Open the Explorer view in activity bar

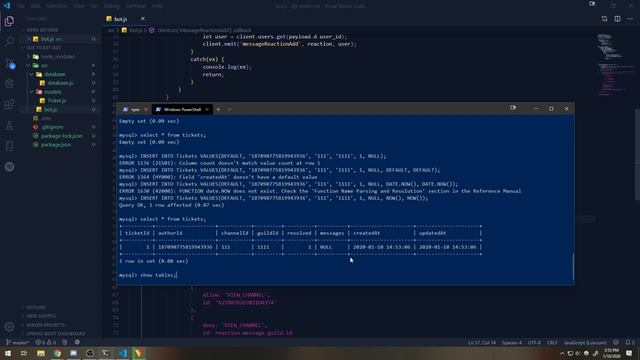pos(9,21)
